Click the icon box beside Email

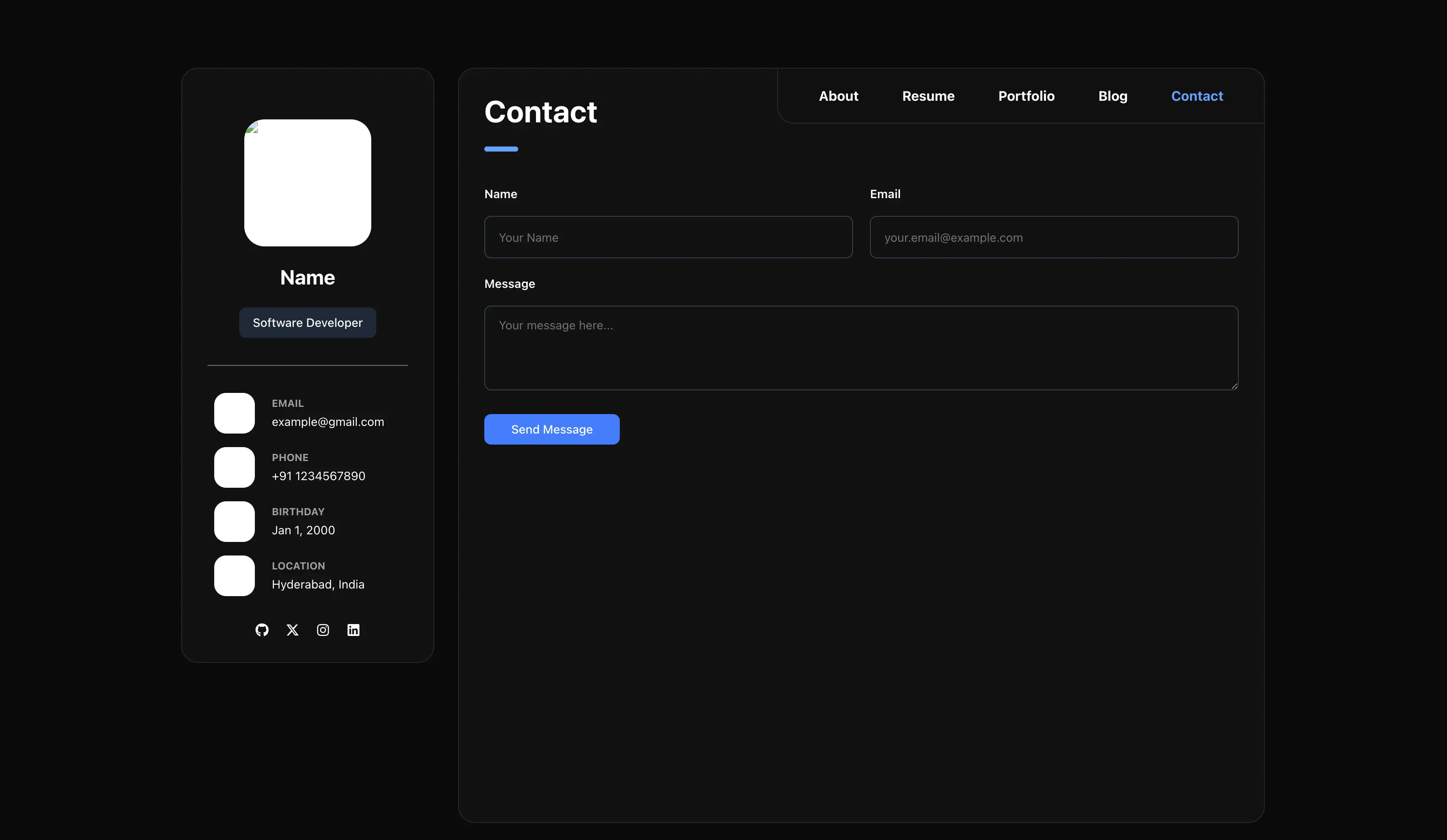pyautogui.click(x=234, y=413)
